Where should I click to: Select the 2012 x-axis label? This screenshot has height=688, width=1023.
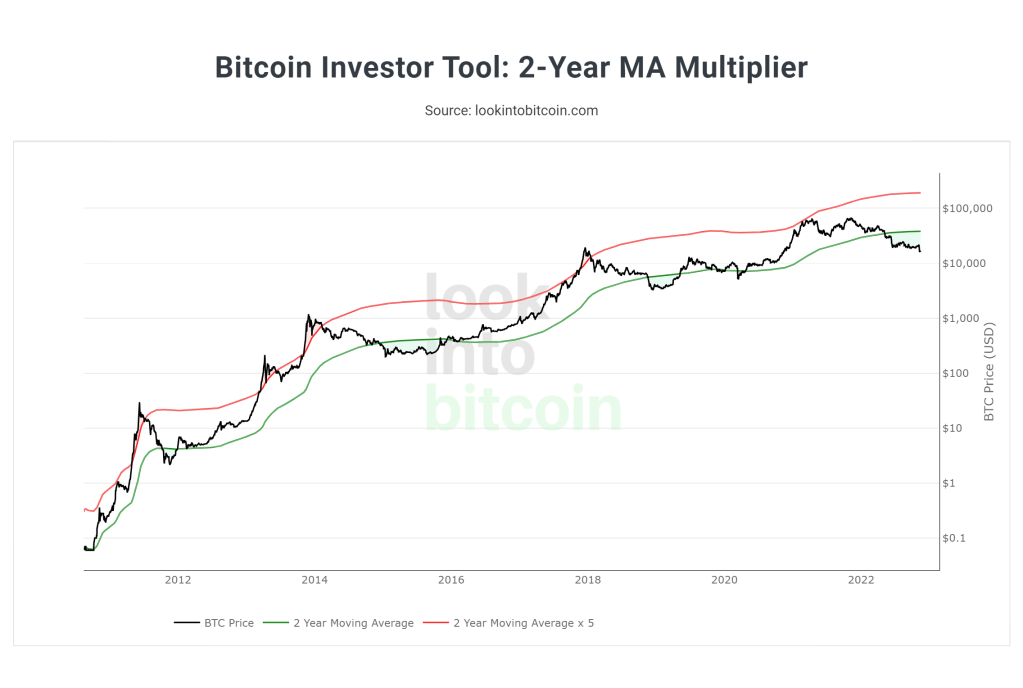pyautogui.click(x=178, y=580)
